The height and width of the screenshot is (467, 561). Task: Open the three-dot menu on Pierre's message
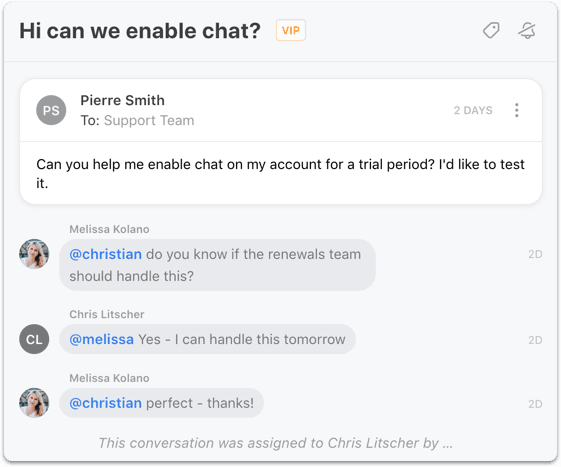517,110
